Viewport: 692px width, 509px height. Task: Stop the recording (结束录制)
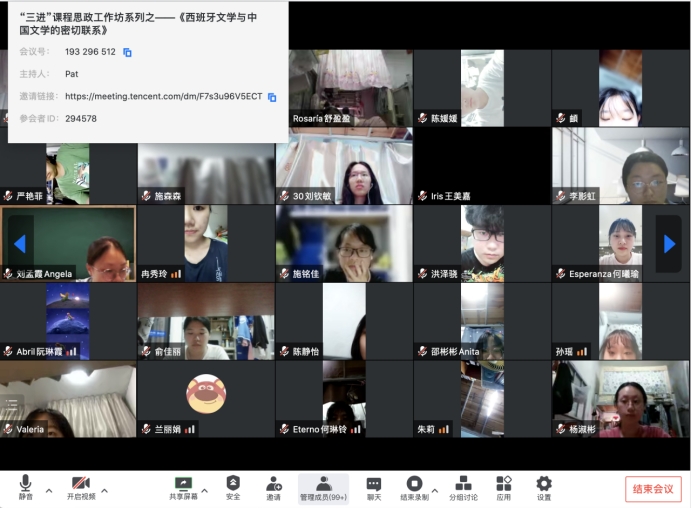(x=414, y=485)
